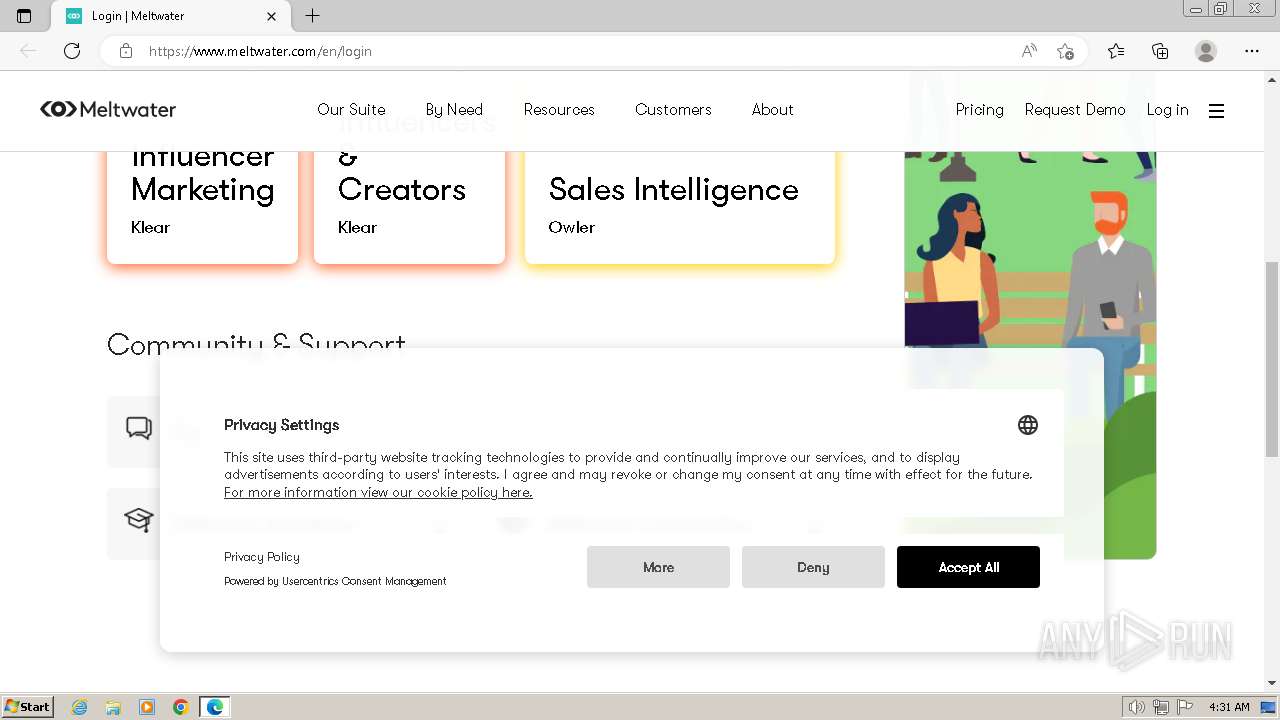Click the Read aloud icon

coord(1029,51)
